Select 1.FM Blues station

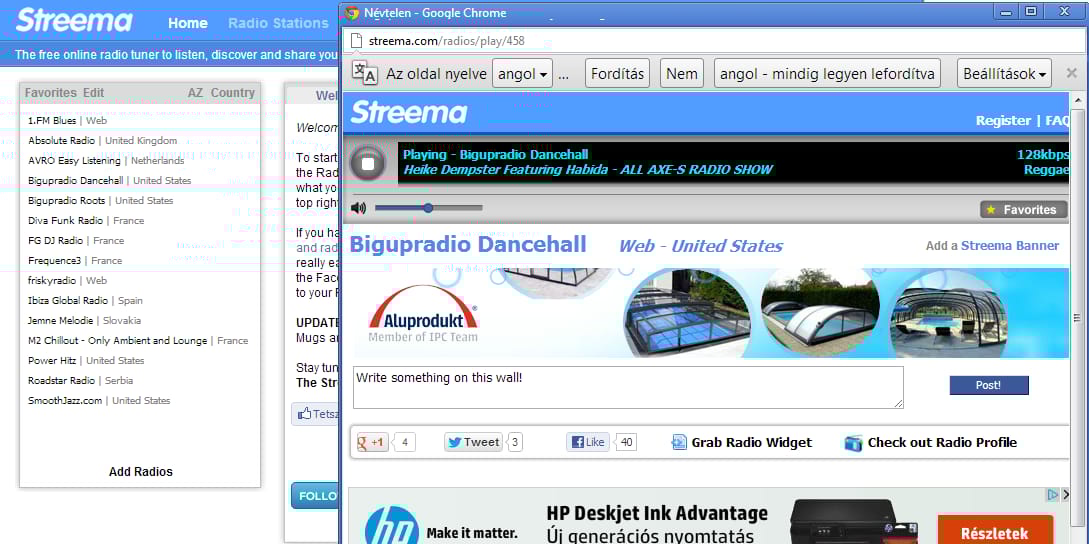[52, 120]
